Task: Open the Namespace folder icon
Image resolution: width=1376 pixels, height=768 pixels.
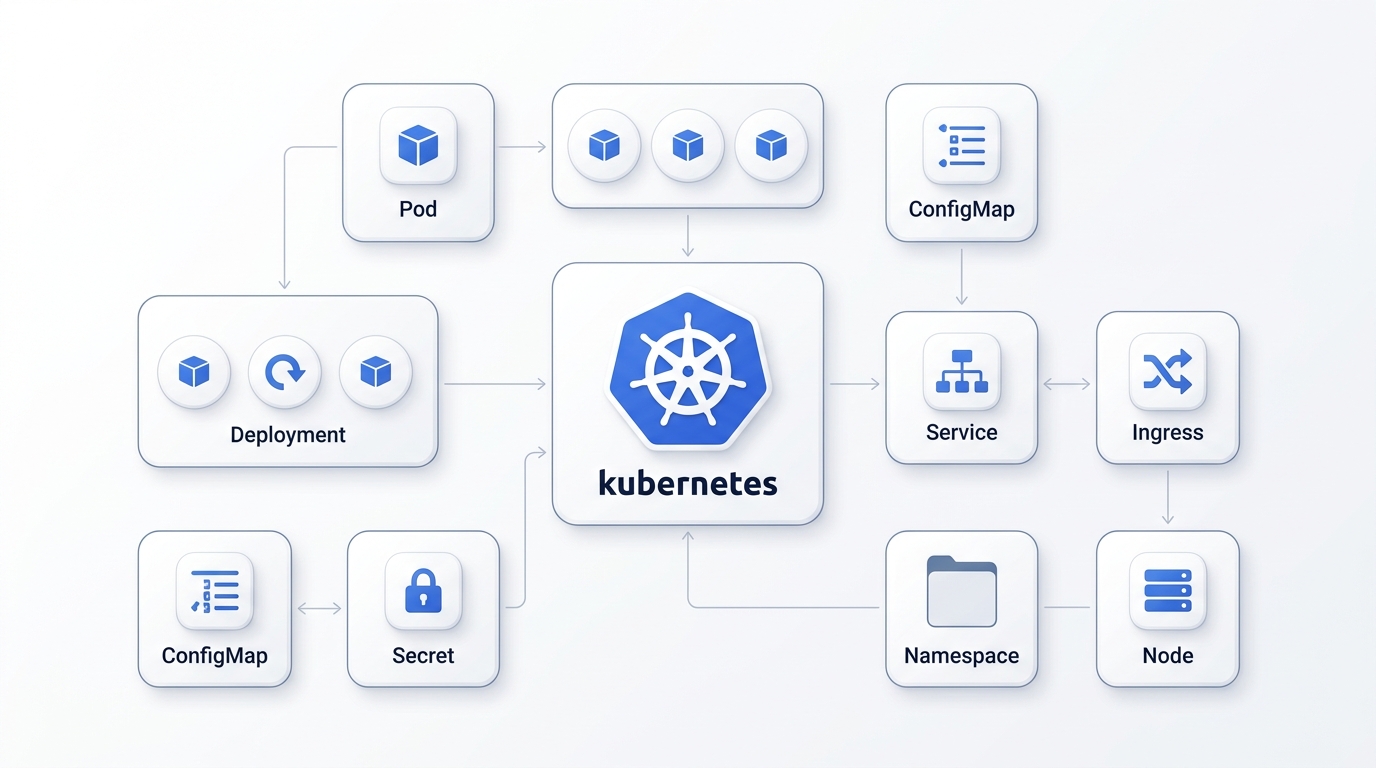Action: tap(961, 592)
